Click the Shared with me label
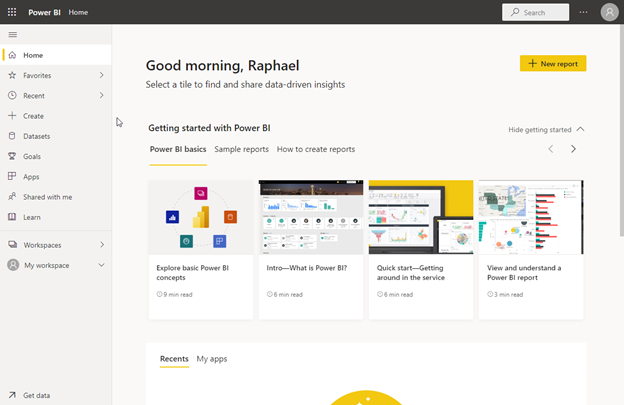 tap(48, 197)
